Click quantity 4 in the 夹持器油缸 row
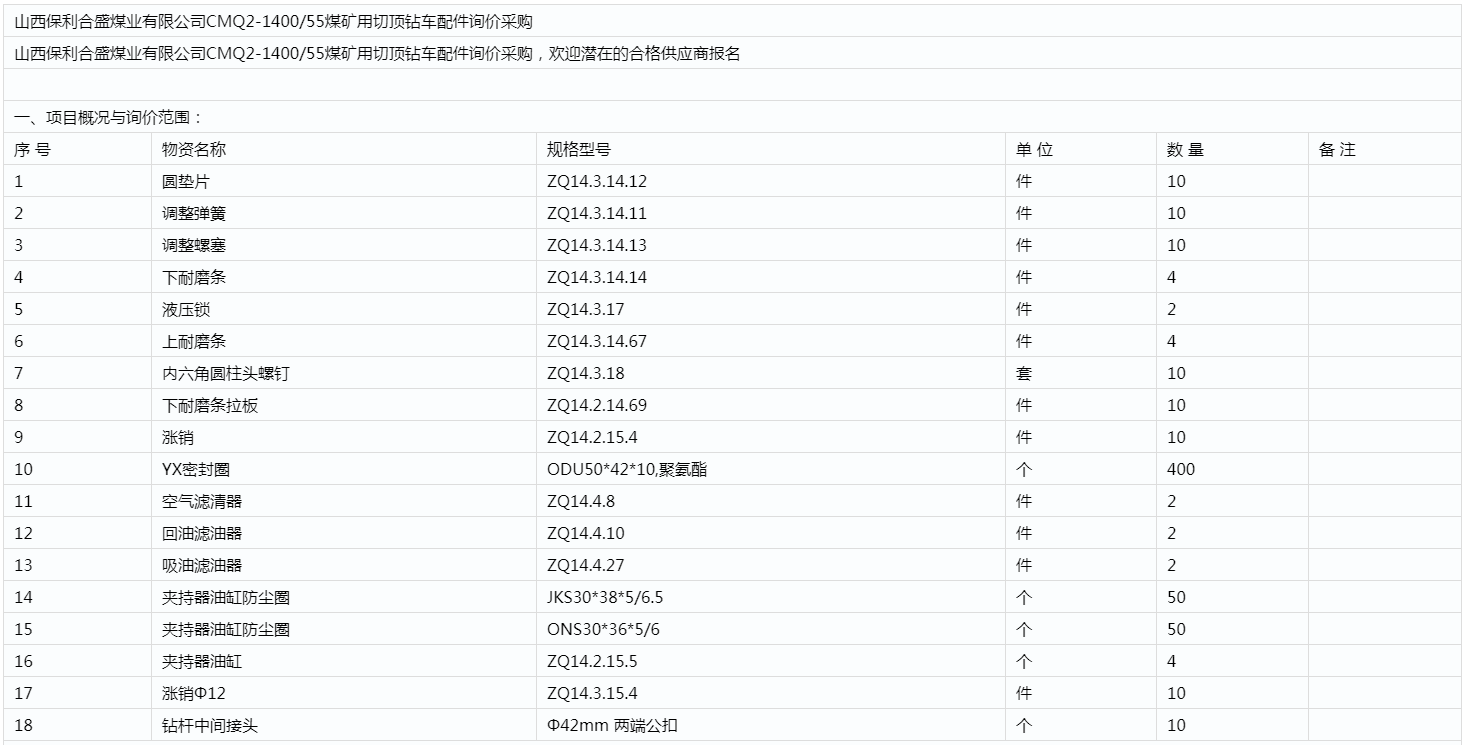This screenshot has height=745, width=1467. (x=1172, y=662)
